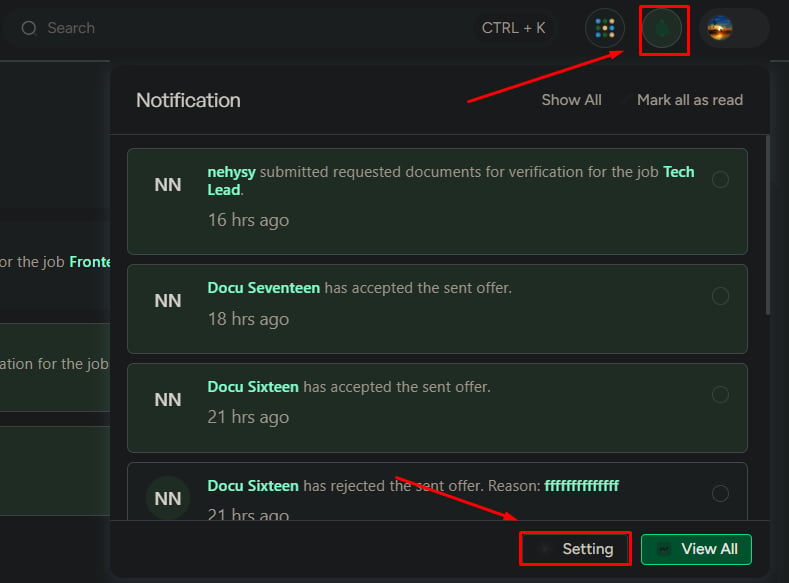Click the 16 hrs ago timestamp
This screenshot has width=789, height=583.
tap(248, 220)
